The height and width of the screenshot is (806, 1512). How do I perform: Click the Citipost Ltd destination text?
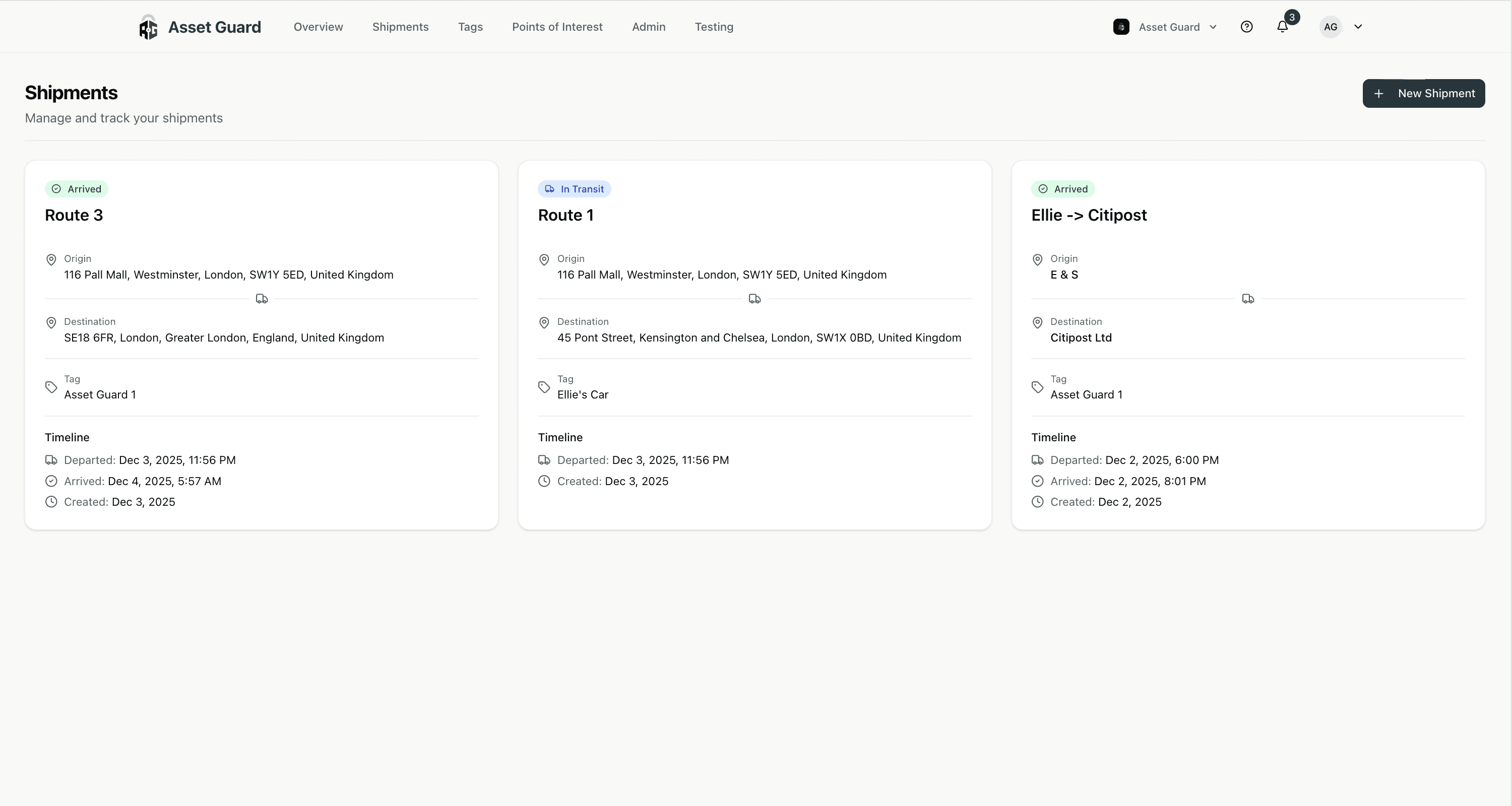click(x=1081, y=338)
